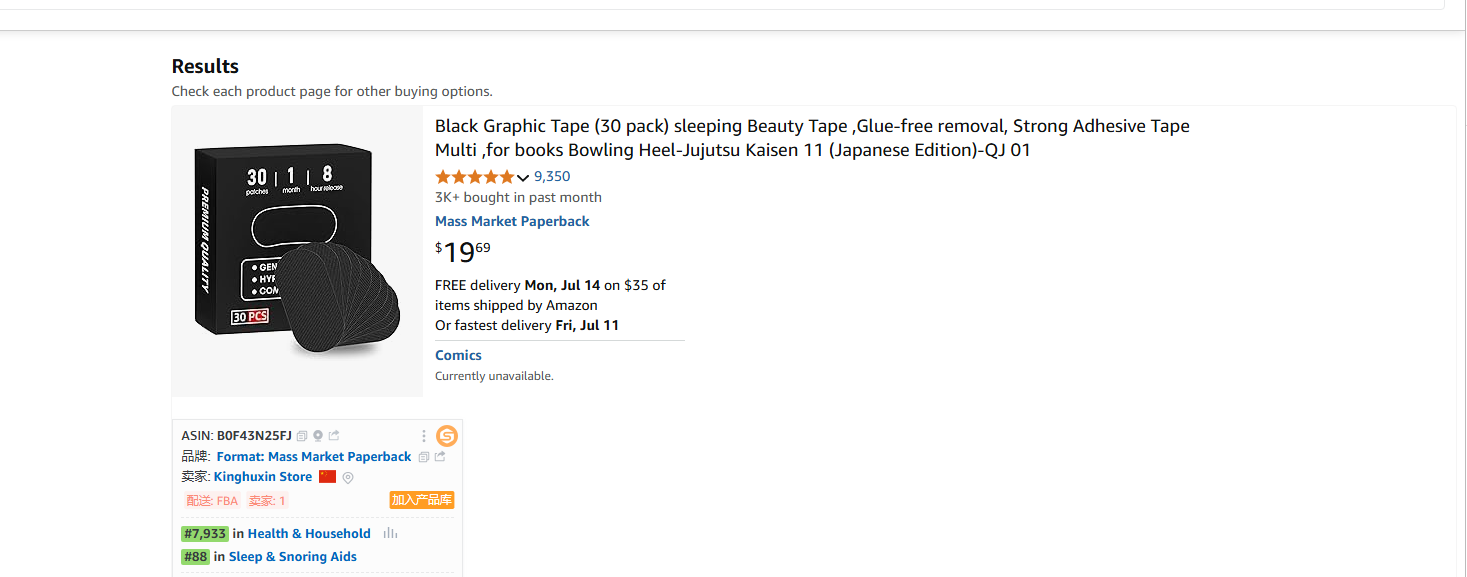Screen dimensions: 1467x577
Task: Click the China flag next to seller
Action: point(327,477)
